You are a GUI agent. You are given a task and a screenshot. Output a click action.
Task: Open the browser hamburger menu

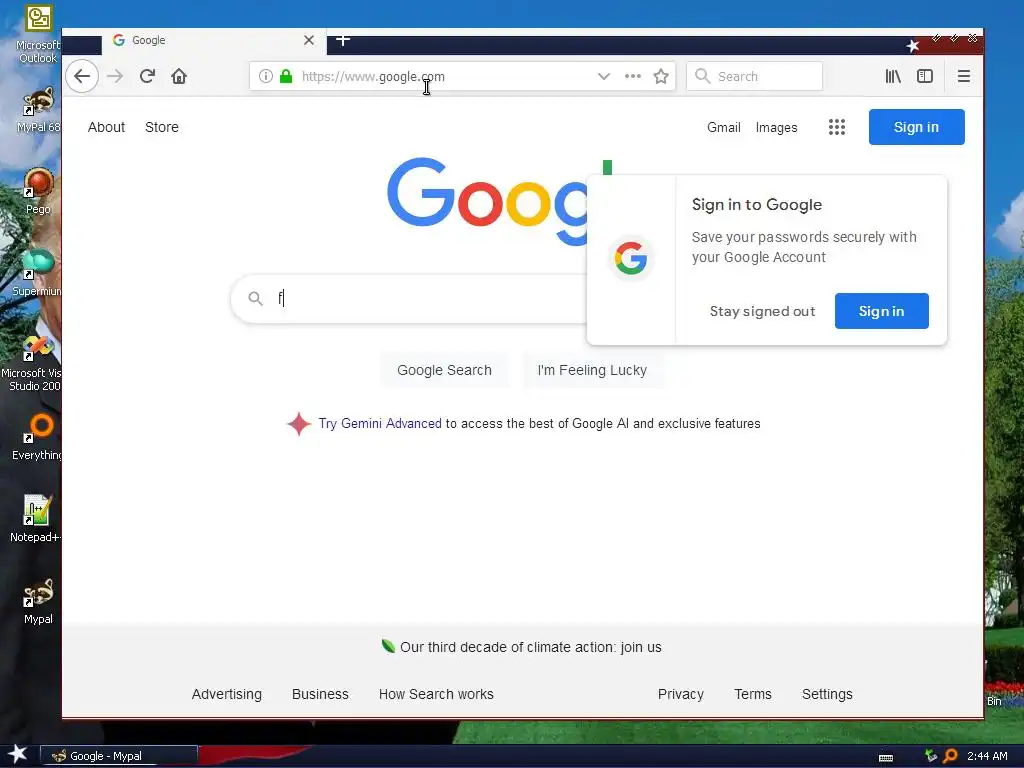click(963, 76)
